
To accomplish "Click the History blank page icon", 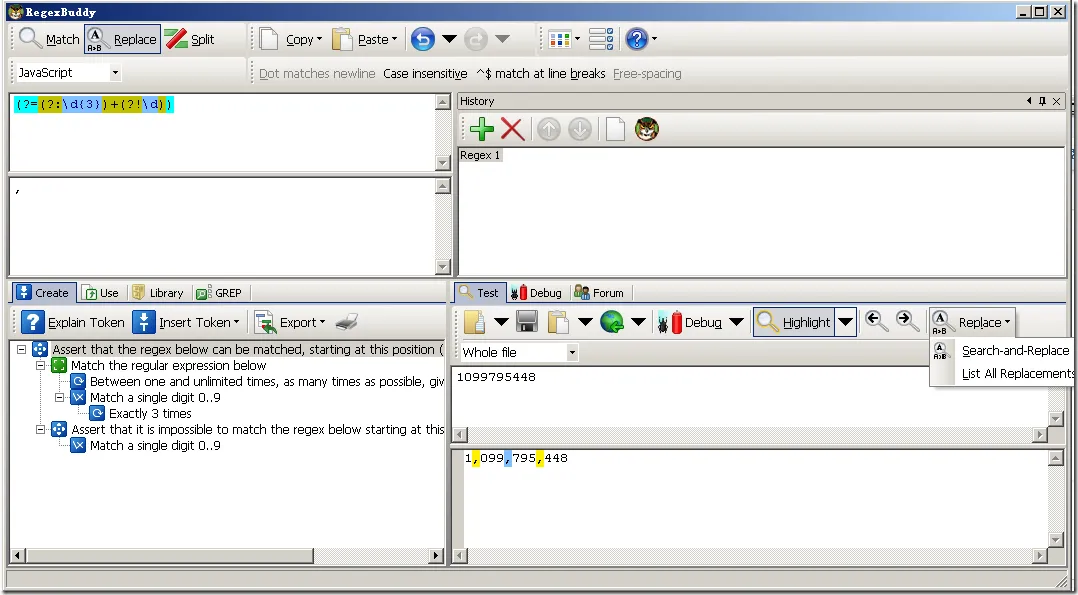I will tap(615, 129).
